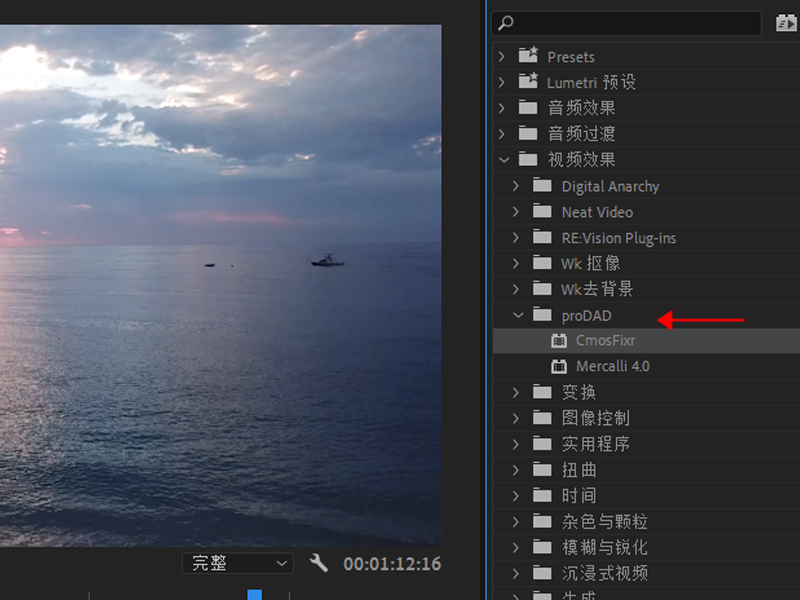
Task: Expand the Wk去背景 folder
Action: pos(516,289)
